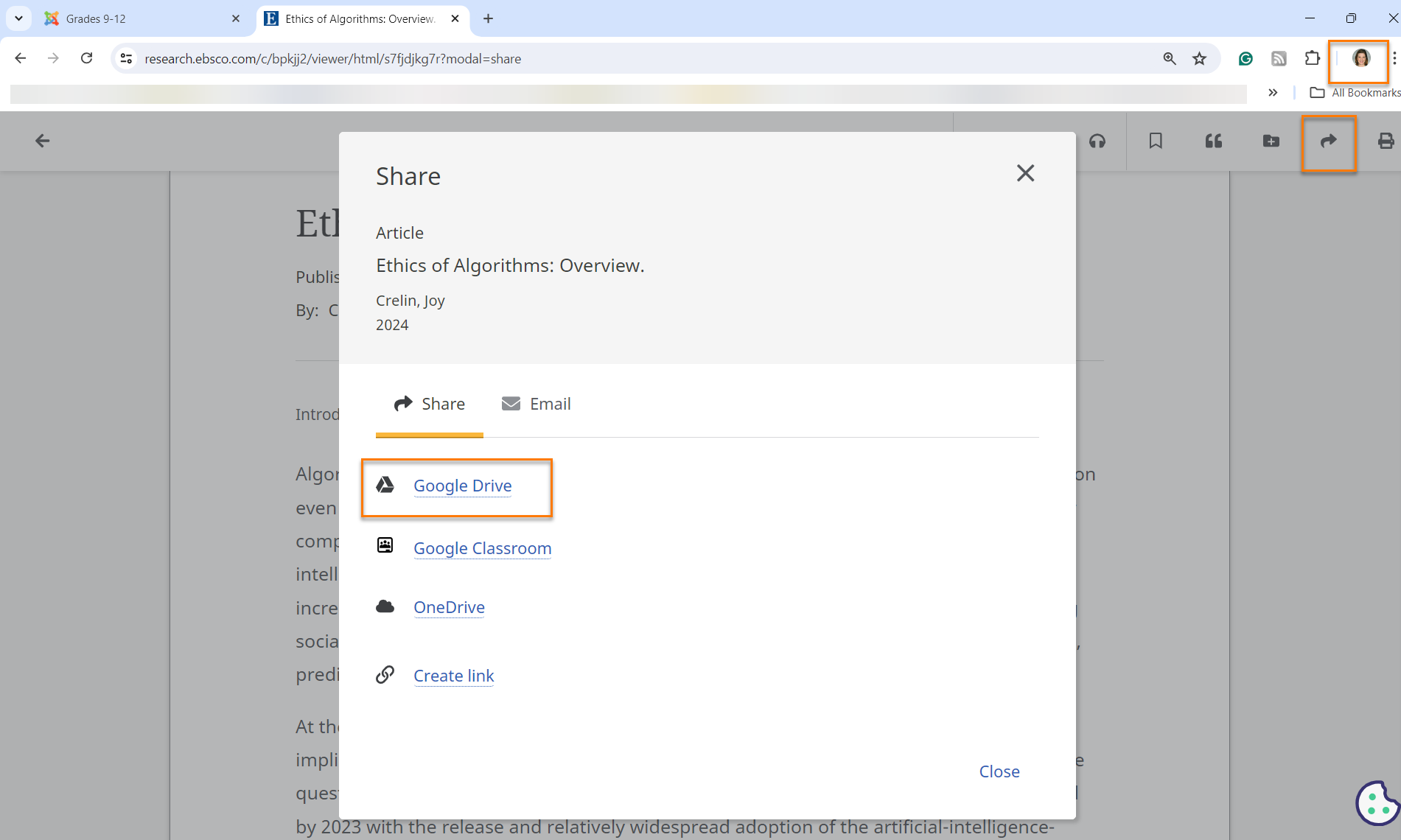Share the article to OneDrive
The width and height of the screenshot is (1401, 840).
click(449, 607)
